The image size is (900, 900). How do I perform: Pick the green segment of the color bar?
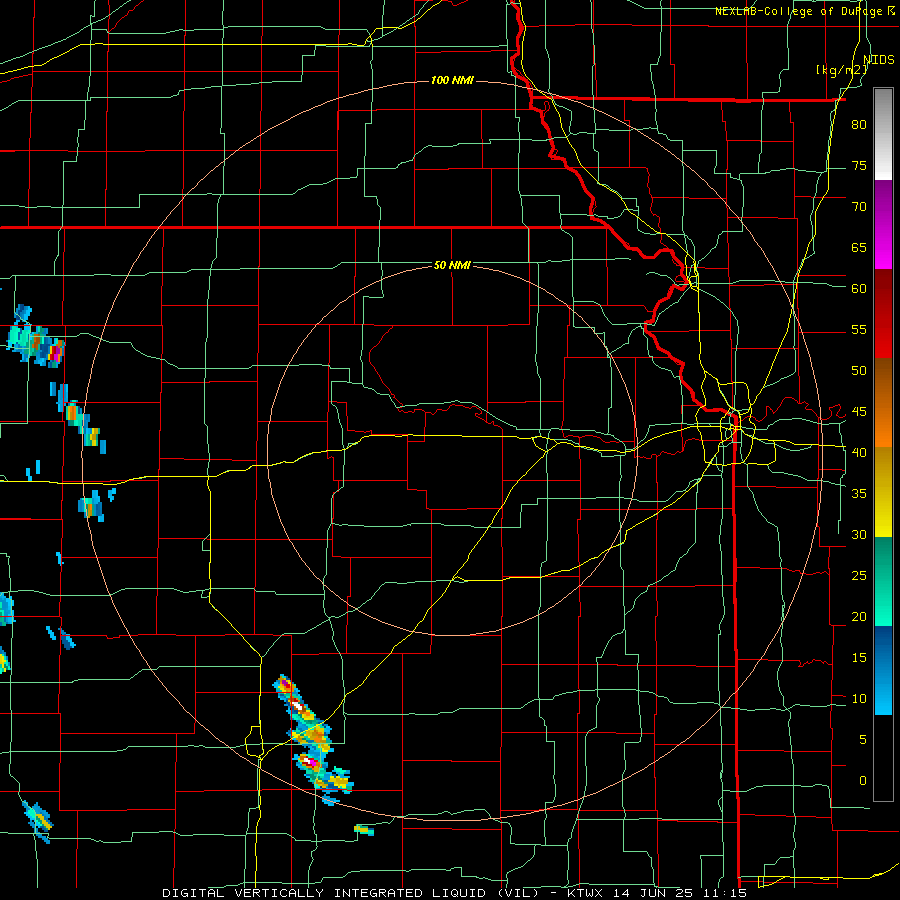click(883, 581)
